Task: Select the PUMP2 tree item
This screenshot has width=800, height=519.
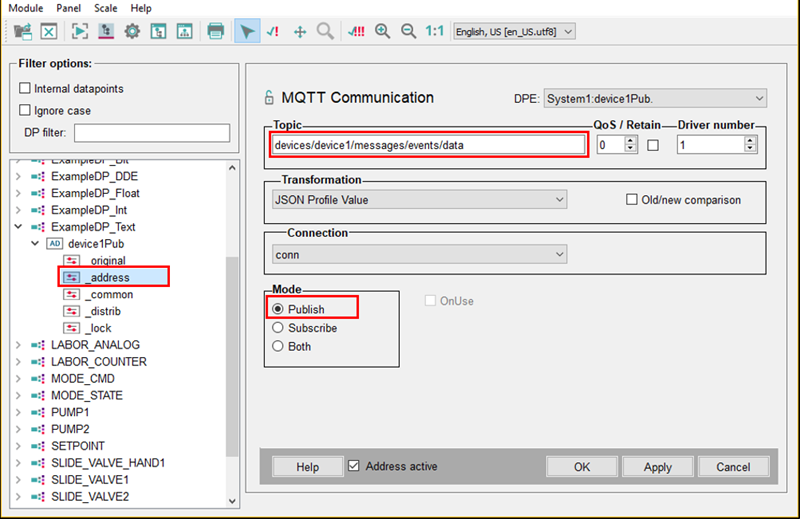Action: (x=70, y=429)
